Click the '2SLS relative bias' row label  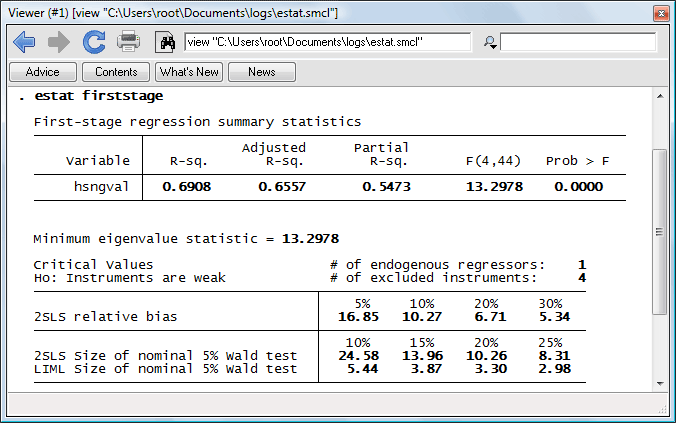click(x=106, y=316)
